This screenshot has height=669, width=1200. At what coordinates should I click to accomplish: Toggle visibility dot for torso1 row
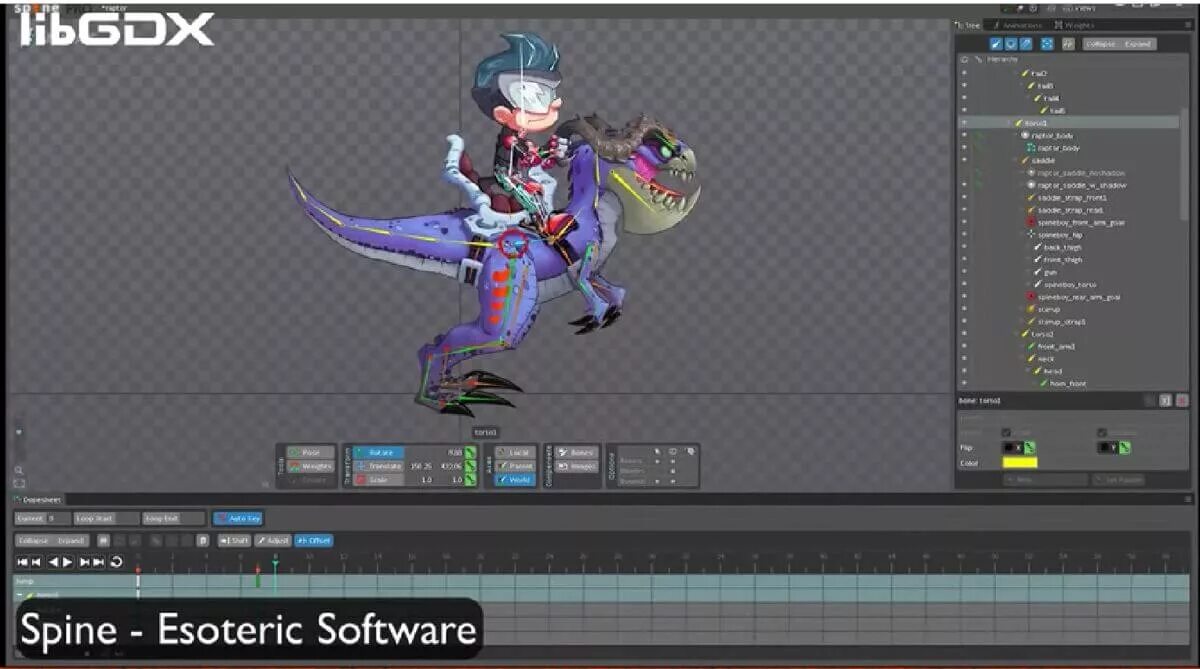pyautogui.click(x=964, y=123)
